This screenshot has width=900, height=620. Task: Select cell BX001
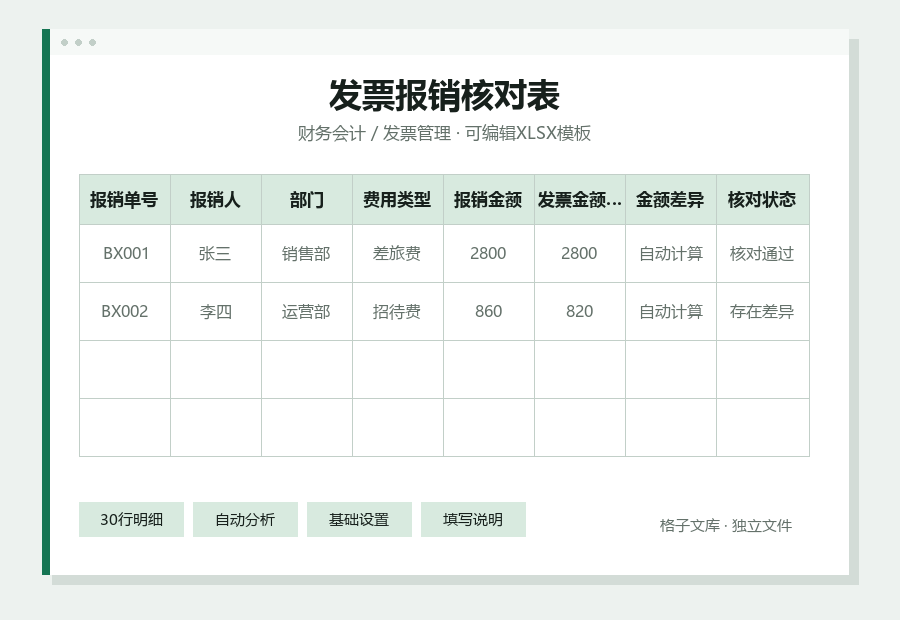(125, 253)
